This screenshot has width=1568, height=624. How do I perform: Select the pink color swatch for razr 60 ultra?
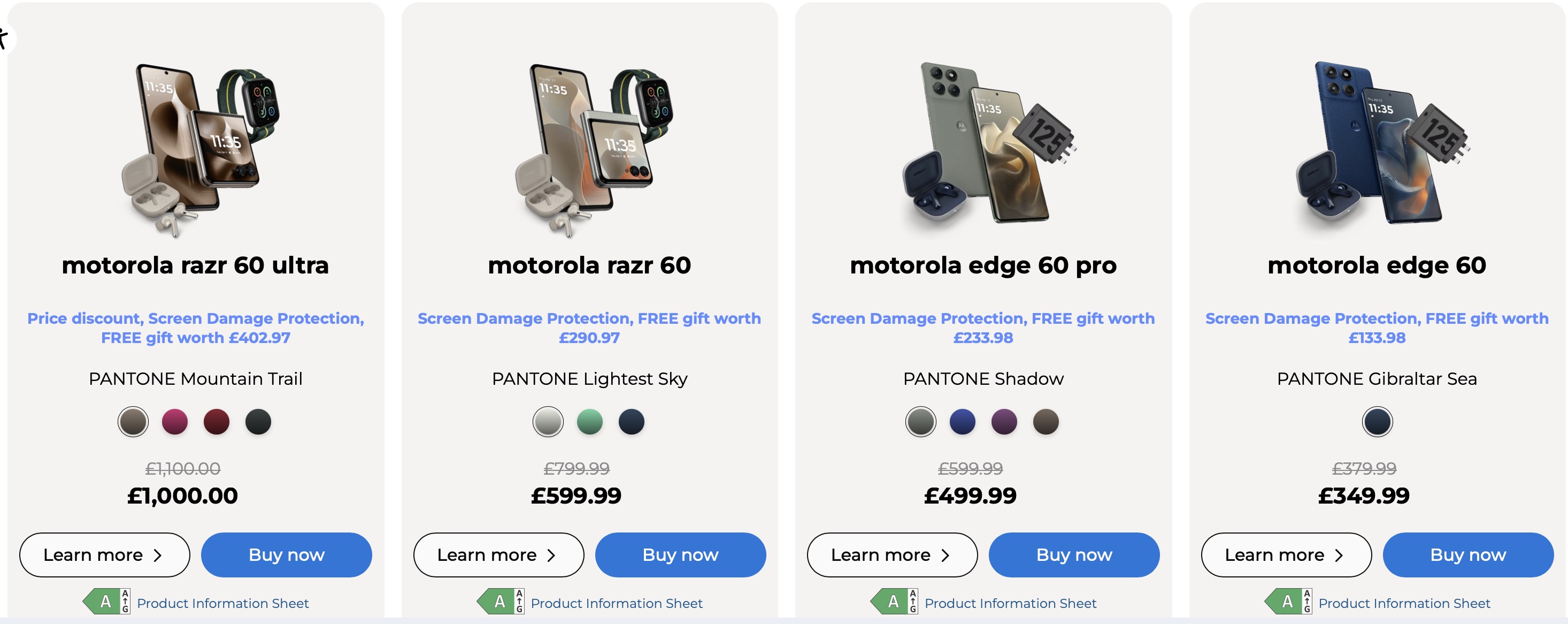[175, 422]
